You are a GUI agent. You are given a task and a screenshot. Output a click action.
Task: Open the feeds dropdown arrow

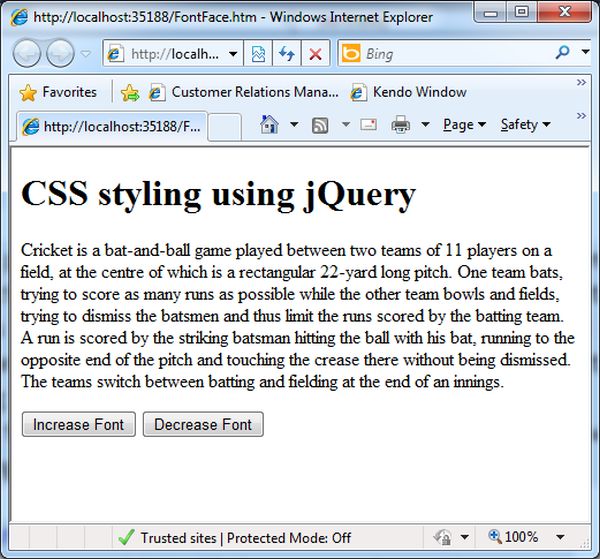346,124
